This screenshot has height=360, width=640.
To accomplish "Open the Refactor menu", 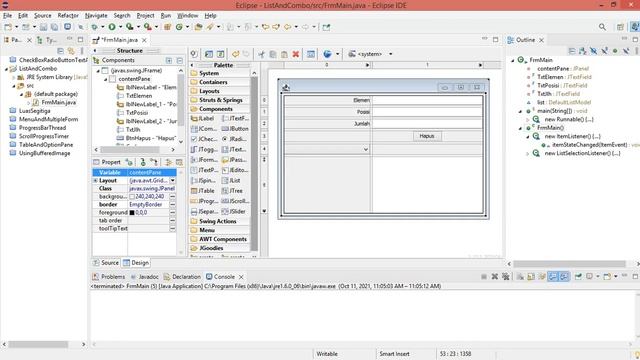I will pyautogui.click(x=68, y=16).
